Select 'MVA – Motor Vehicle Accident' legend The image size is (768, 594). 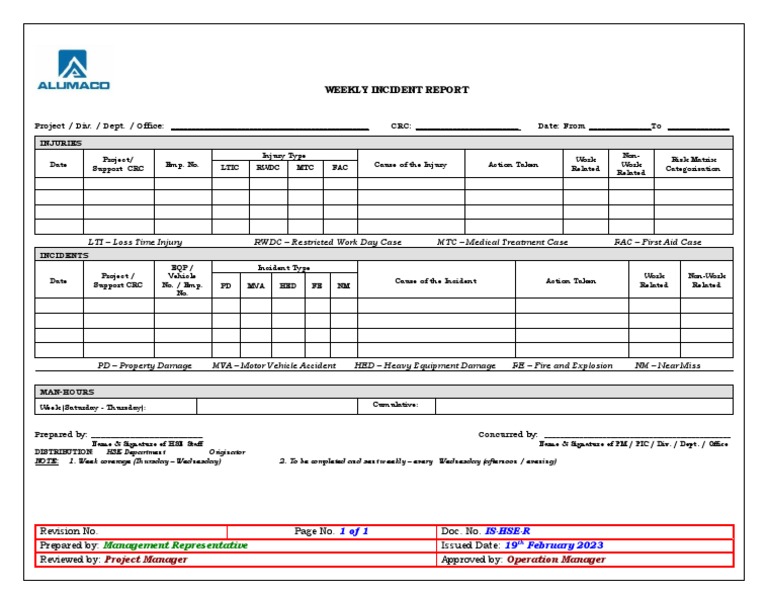pos(274,365)
